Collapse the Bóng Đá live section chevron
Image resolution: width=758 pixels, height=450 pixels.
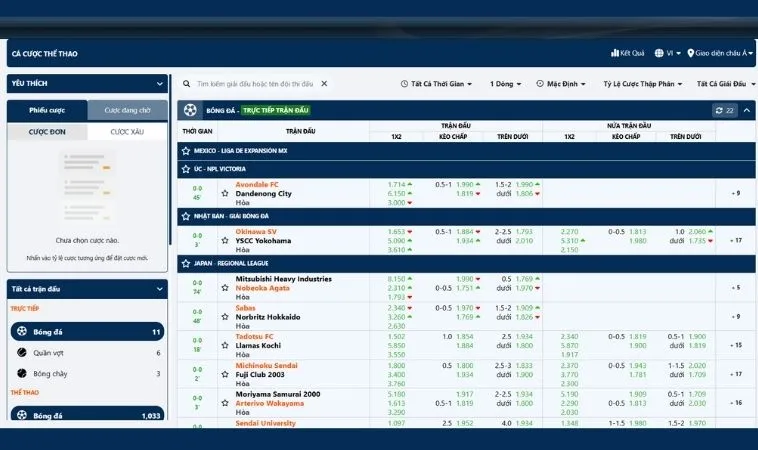tap(747, 111)
